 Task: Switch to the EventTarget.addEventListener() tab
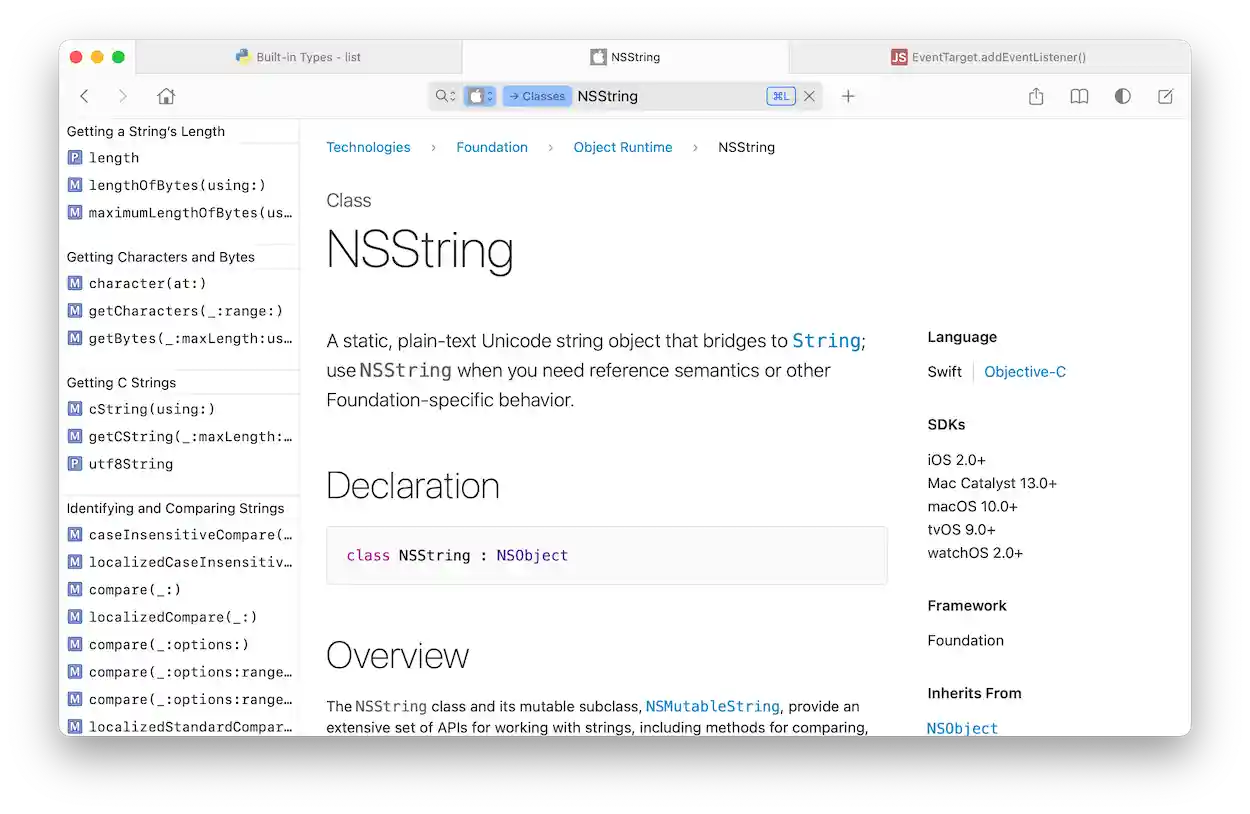click(x=988, y=57)
